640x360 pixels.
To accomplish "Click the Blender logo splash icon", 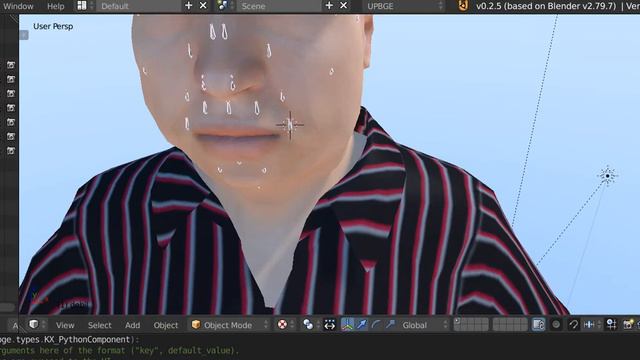I will point(463,6).
